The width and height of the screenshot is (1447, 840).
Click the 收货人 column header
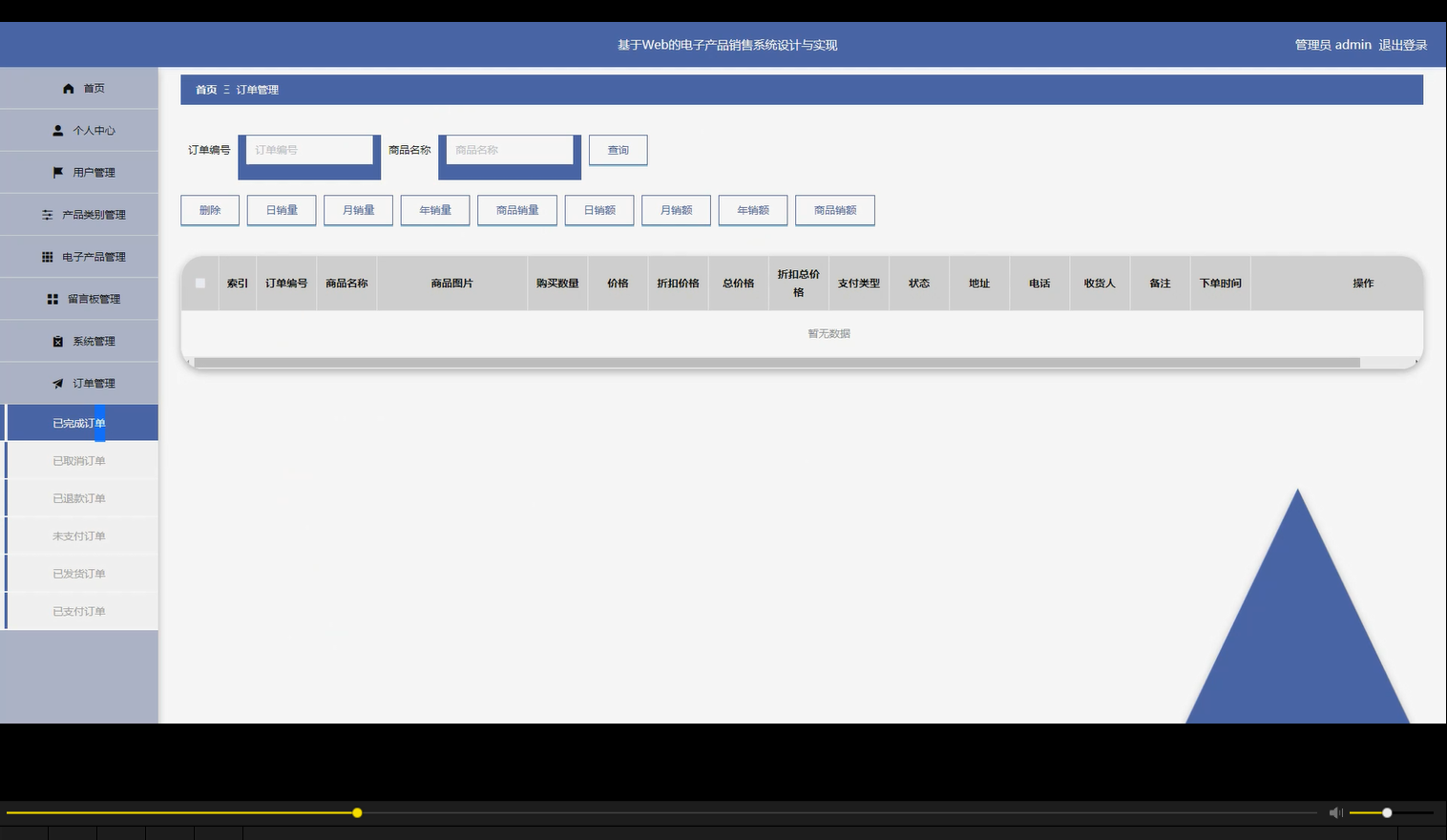(1100, 283)
